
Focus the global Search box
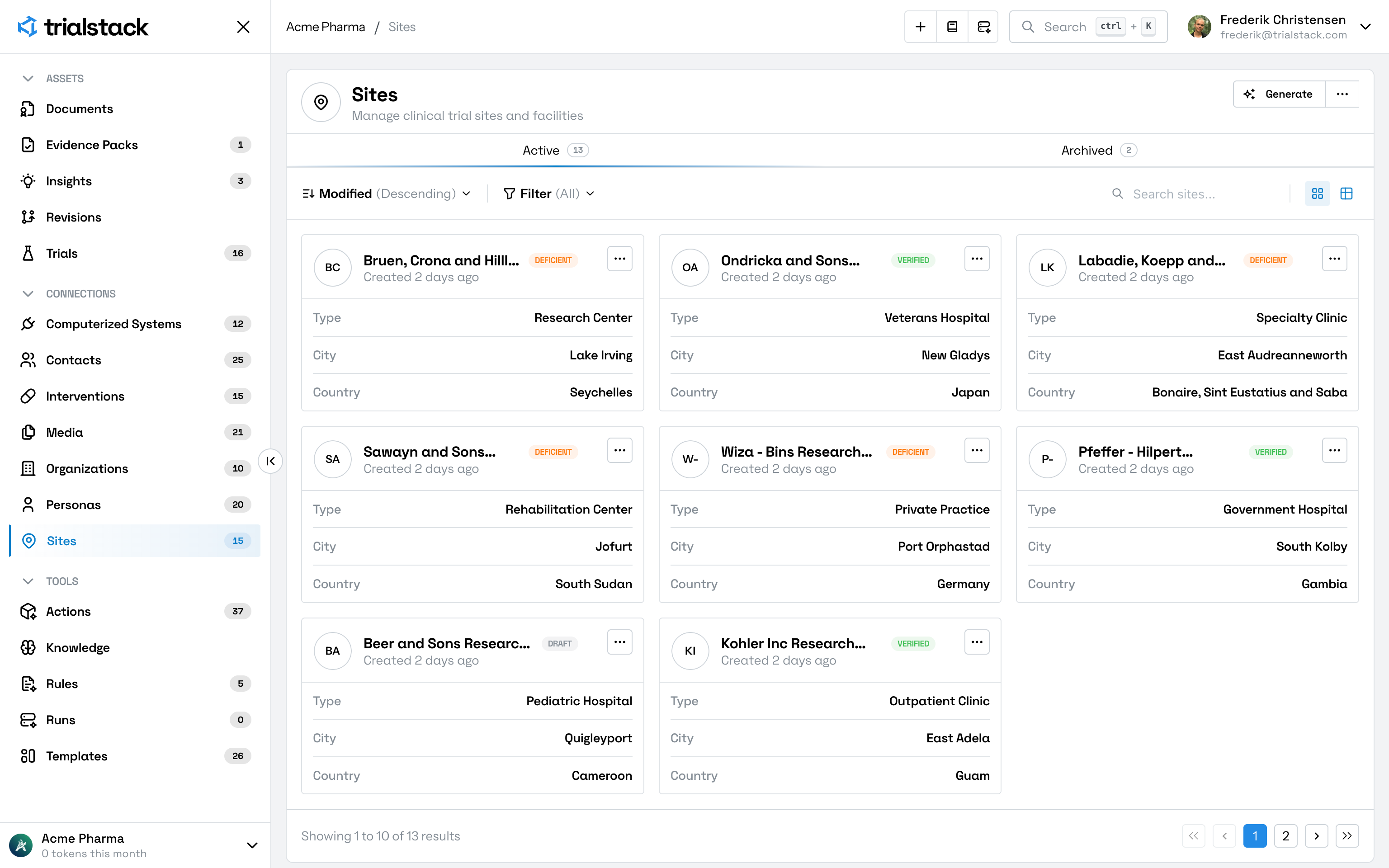click(1088, 27)
